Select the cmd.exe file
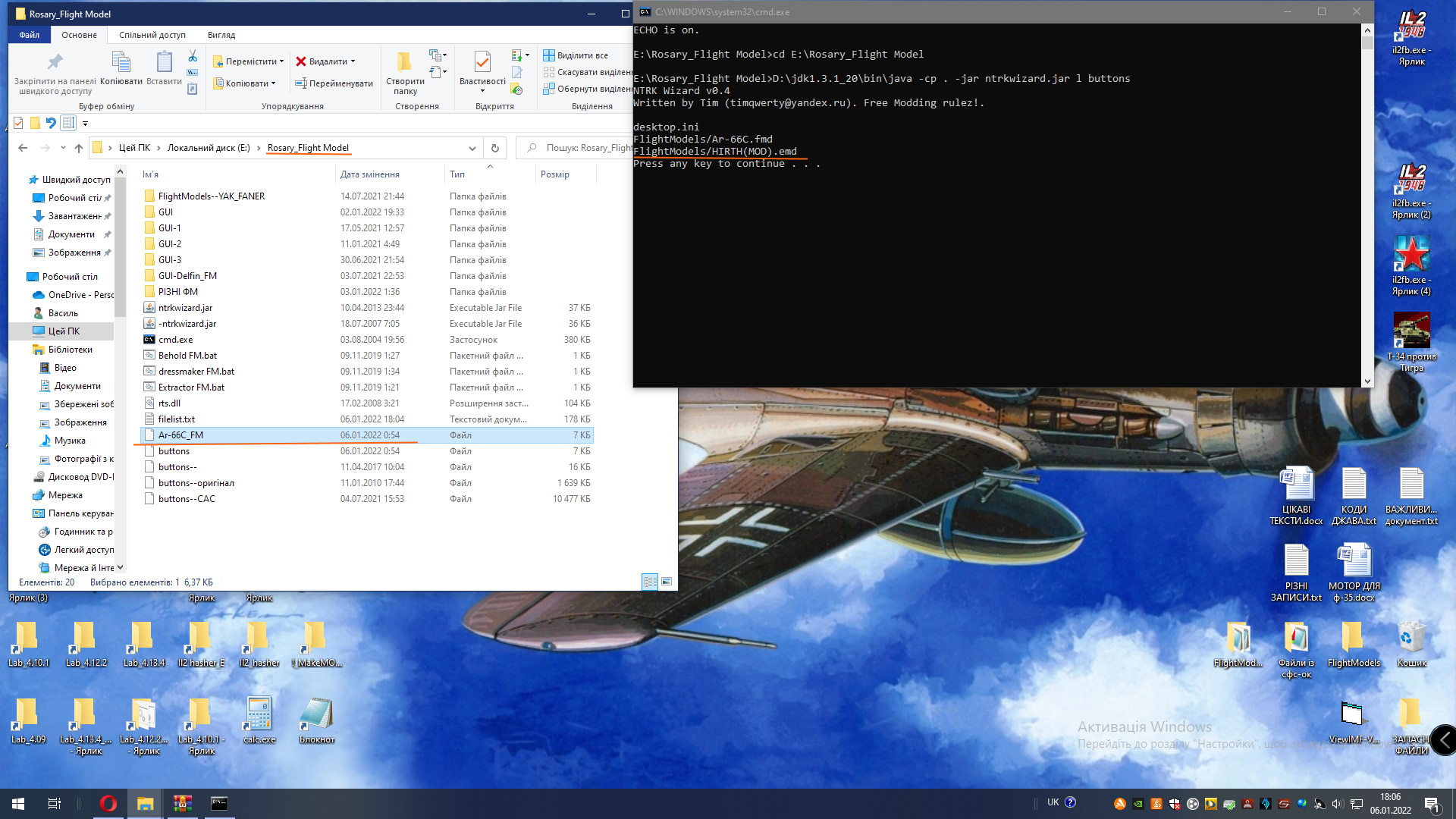Image resolution: width=1456 pixels, height=819 pixels. [175, 340]
